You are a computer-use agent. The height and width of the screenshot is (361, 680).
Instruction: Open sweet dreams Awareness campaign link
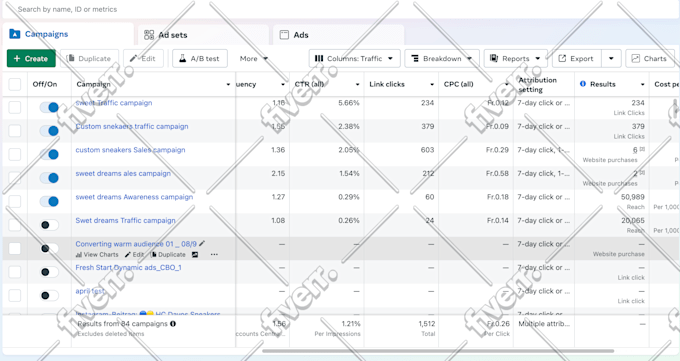point(134,197)
